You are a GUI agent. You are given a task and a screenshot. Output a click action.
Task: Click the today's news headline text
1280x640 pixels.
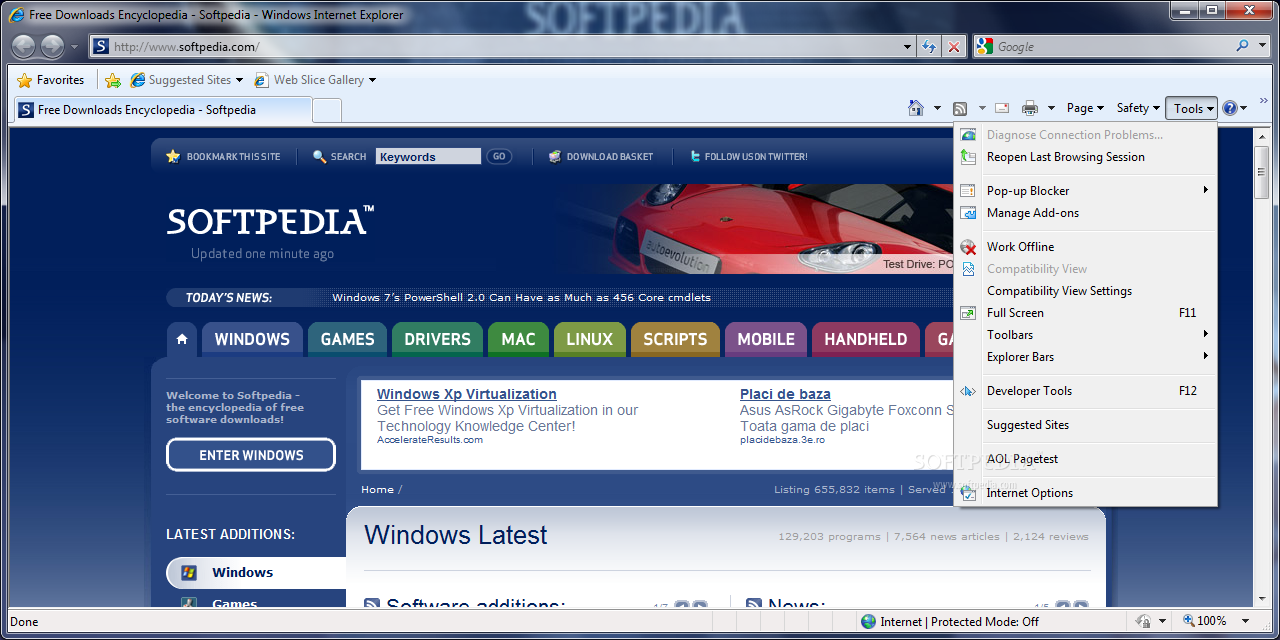[521, 297]
